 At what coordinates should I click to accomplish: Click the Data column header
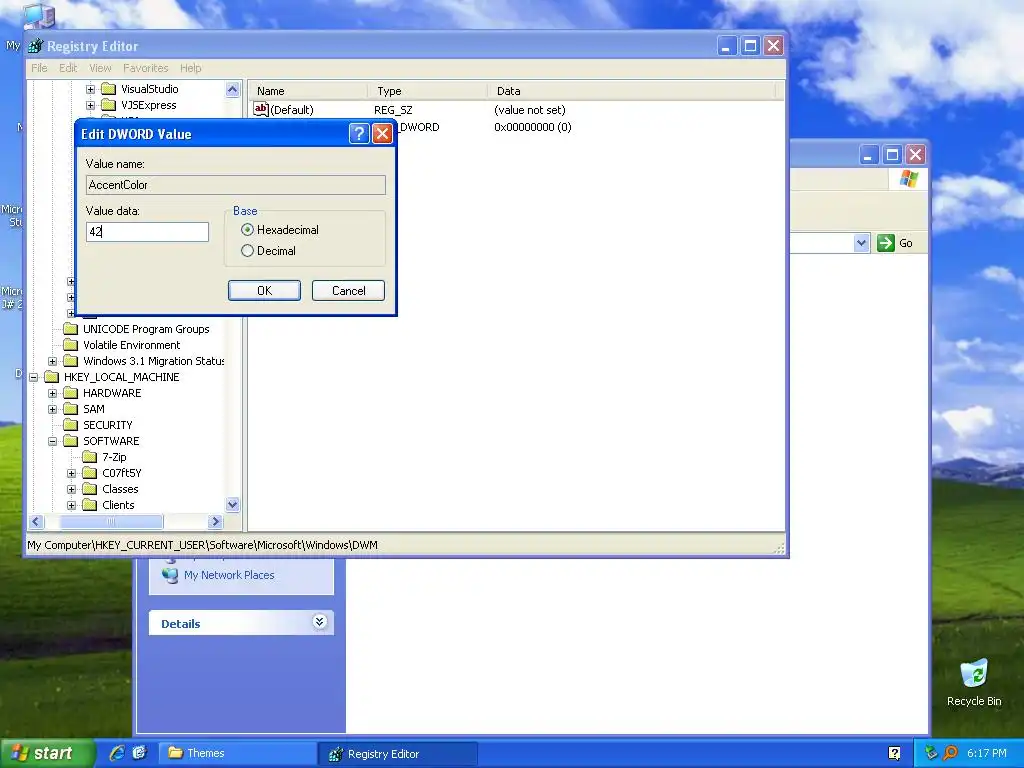[631, 91]
